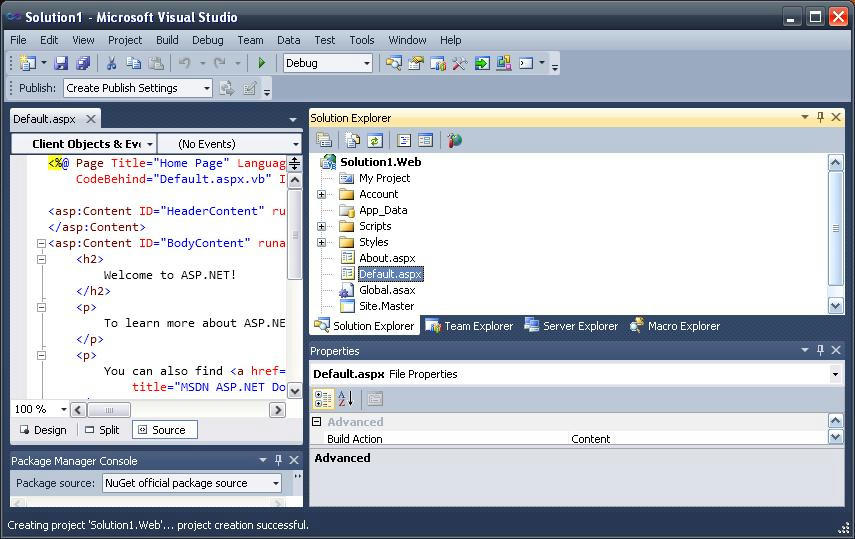The height and width of the screenshot is (539, 855).
Task: Collapse the h2 code outlining block
Action: pos(41,259)
